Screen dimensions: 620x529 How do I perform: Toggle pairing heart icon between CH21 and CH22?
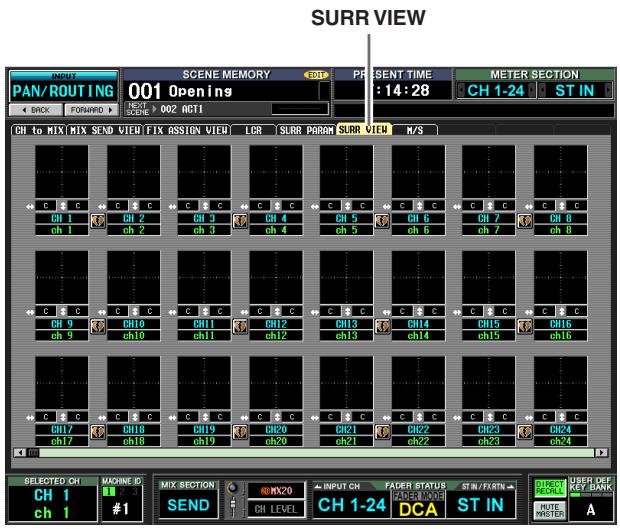pyautogui.click(x=382, y=432)
